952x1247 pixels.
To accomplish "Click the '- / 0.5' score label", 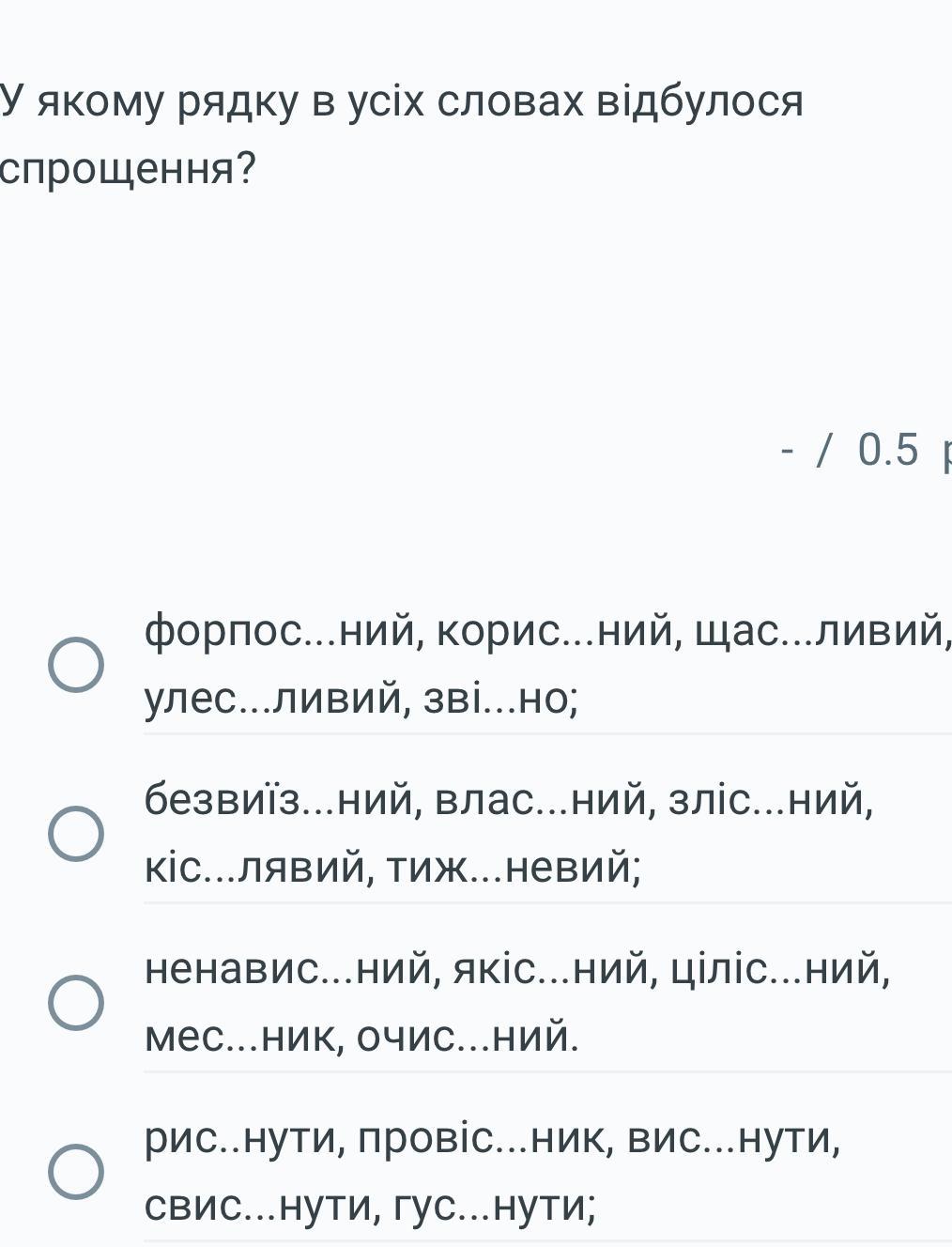I will 850,450.
